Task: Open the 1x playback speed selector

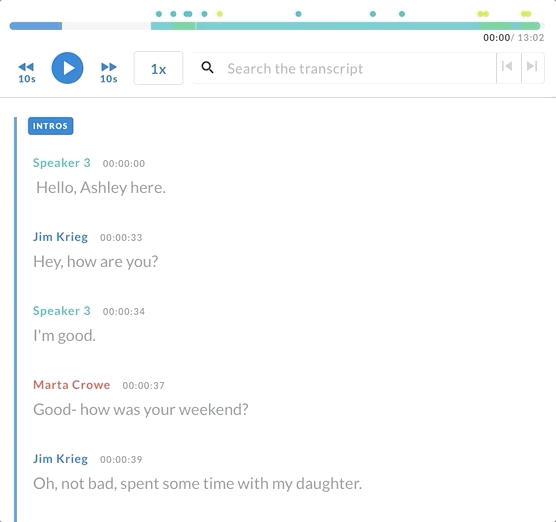Action: [159, 68]
